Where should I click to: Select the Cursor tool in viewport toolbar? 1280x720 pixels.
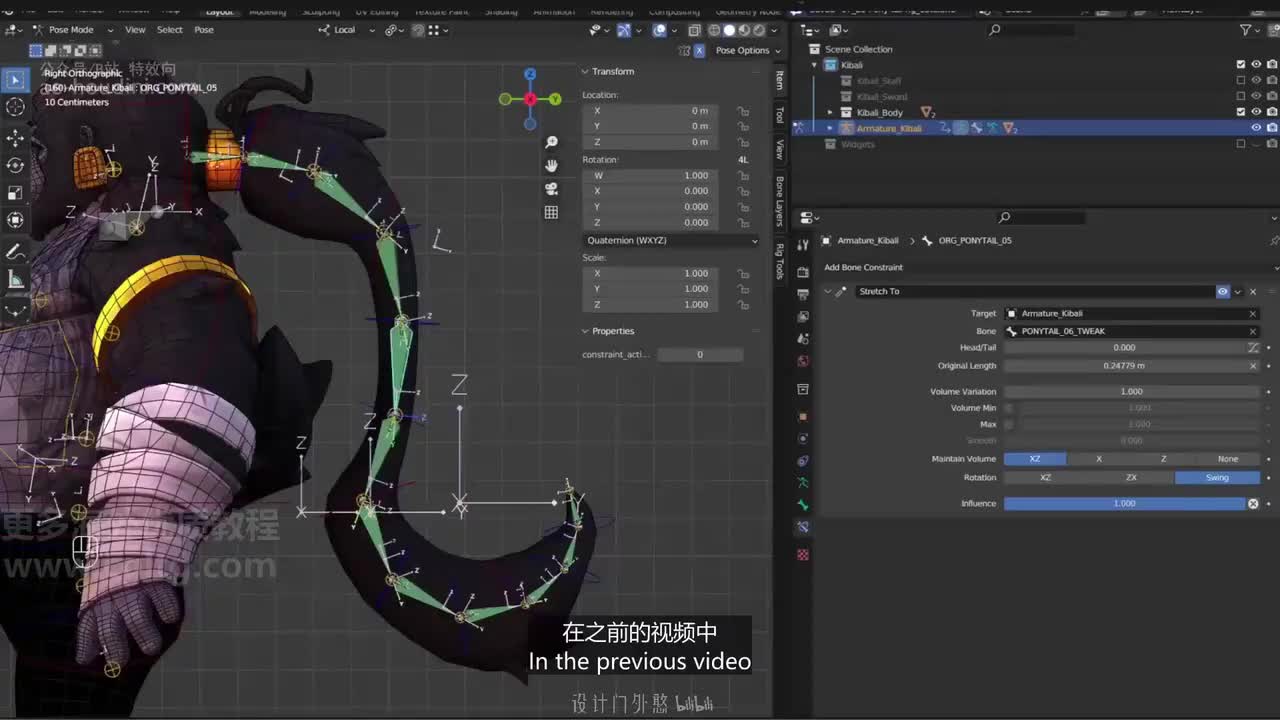pyautogui.click(x=15, y=107)
